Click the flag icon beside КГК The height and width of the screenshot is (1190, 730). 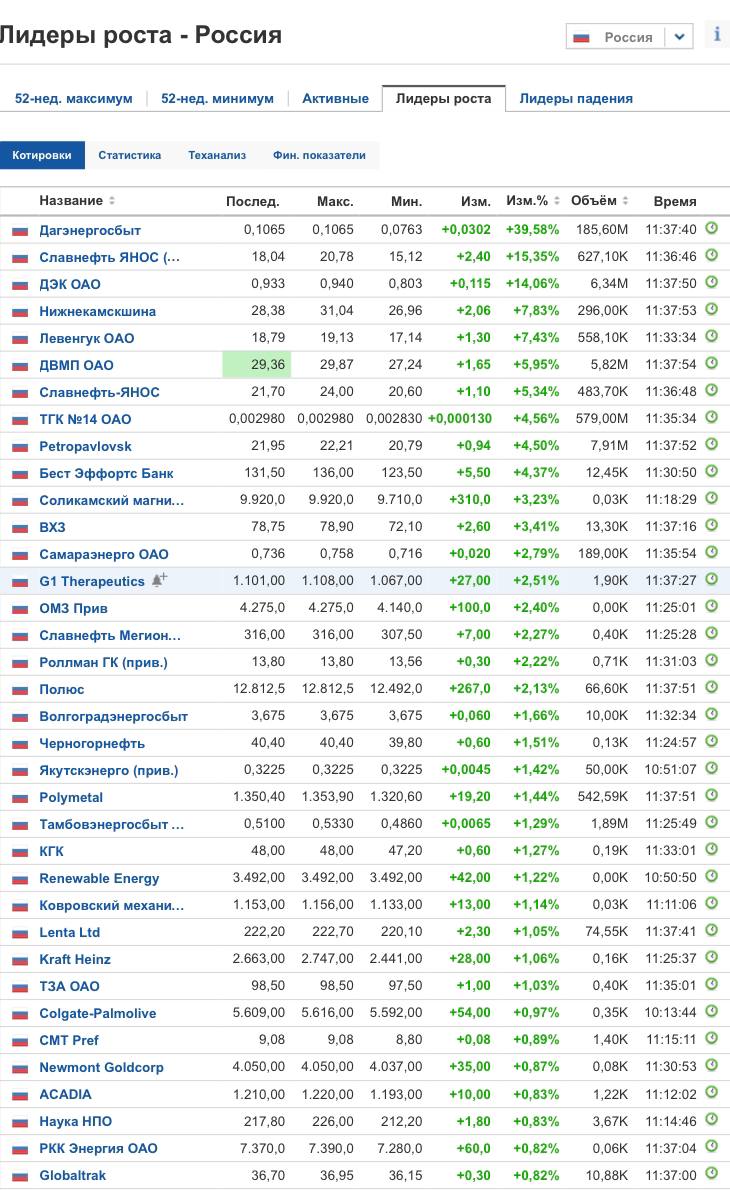[x=20, y=852]
